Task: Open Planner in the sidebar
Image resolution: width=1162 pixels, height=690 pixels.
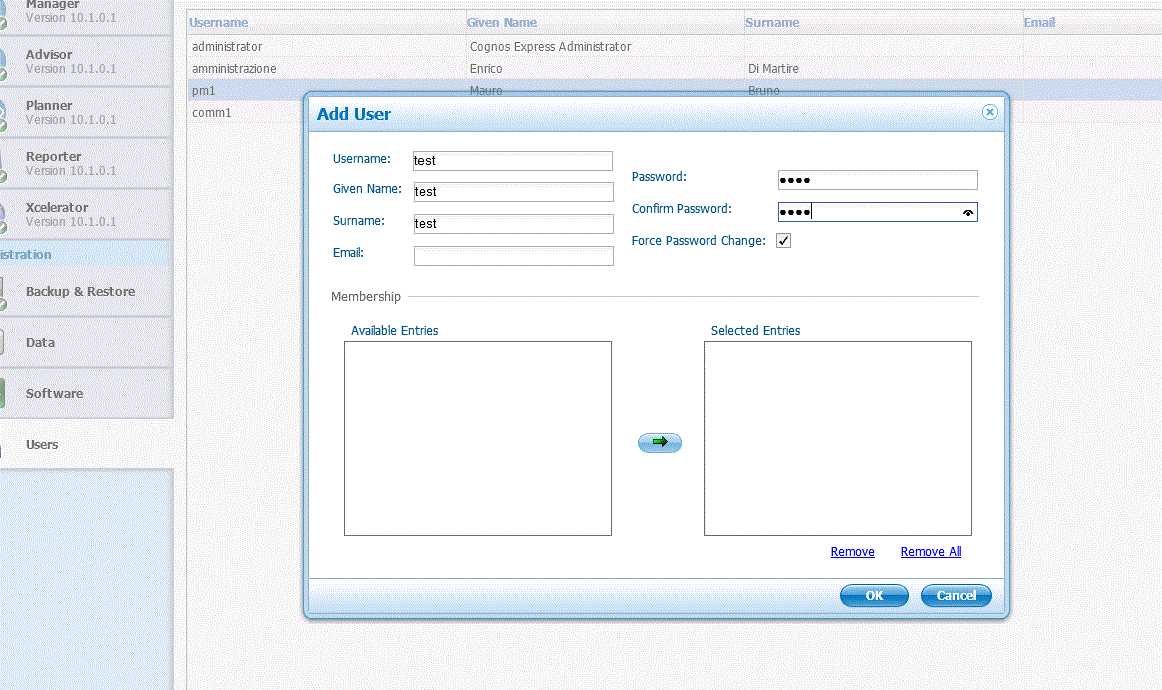Action: point(86,112)
